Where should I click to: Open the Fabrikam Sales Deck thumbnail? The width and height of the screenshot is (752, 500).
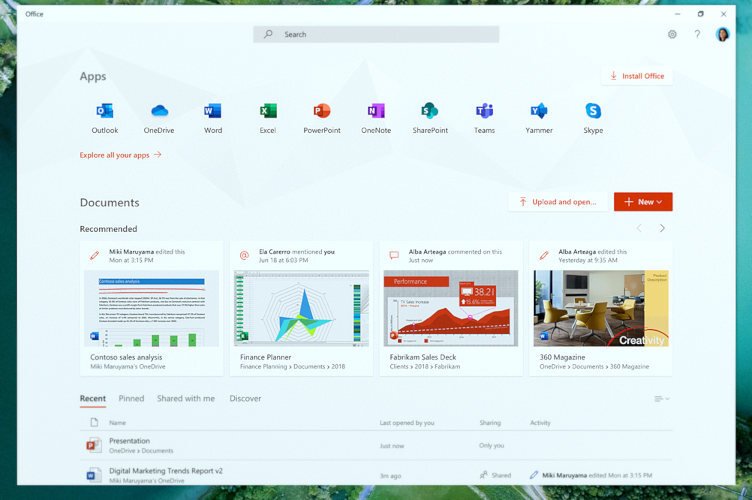tap(451, 308)
